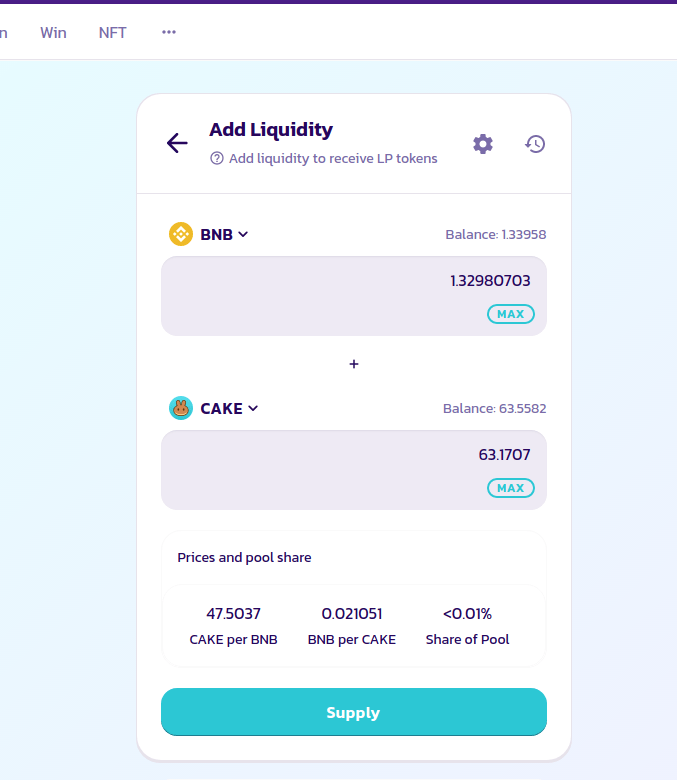Viewport: 677px width, 780px height.
Task: Expand the BNB token dropdown chevron
Action: pos(243,234)
